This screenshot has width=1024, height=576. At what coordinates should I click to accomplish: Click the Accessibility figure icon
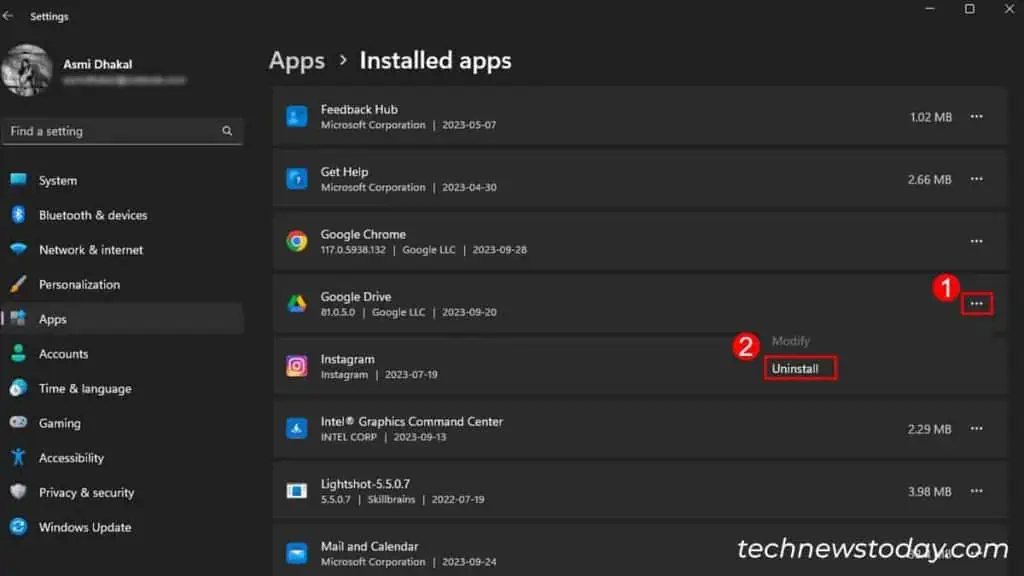tap(18, 456)
